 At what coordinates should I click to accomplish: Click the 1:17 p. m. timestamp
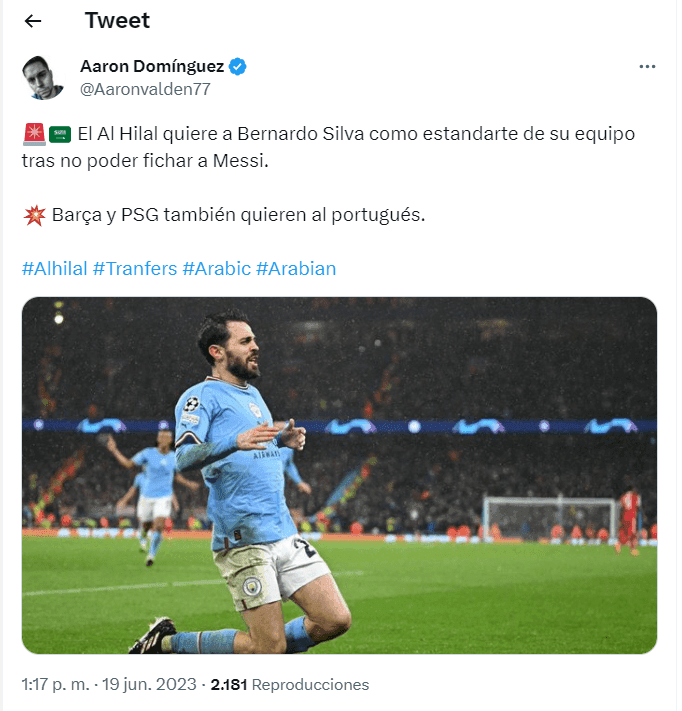pyautogui.click(x=57, y=685)
